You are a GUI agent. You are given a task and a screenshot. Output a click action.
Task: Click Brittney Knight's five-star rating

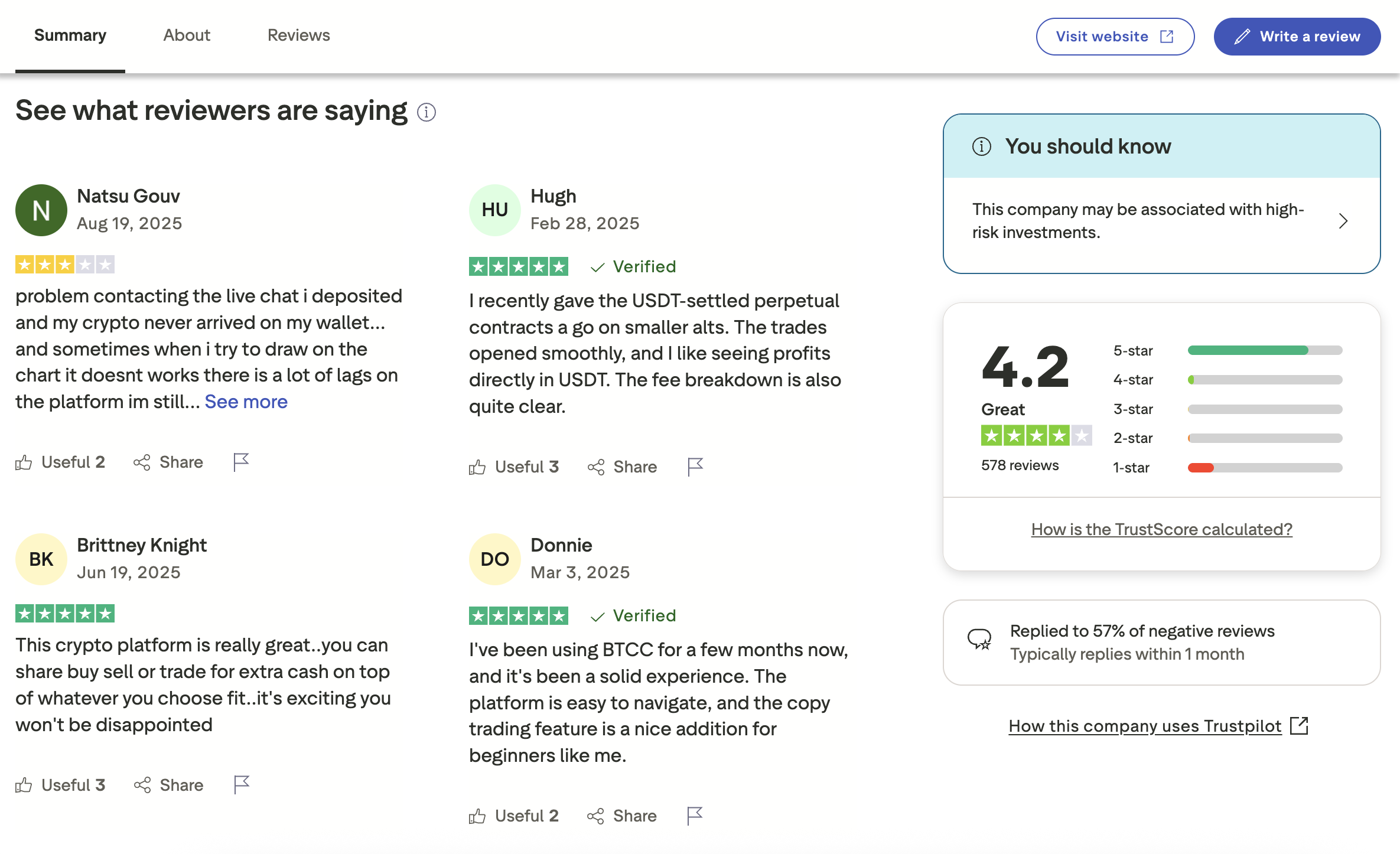pos(65,614)
